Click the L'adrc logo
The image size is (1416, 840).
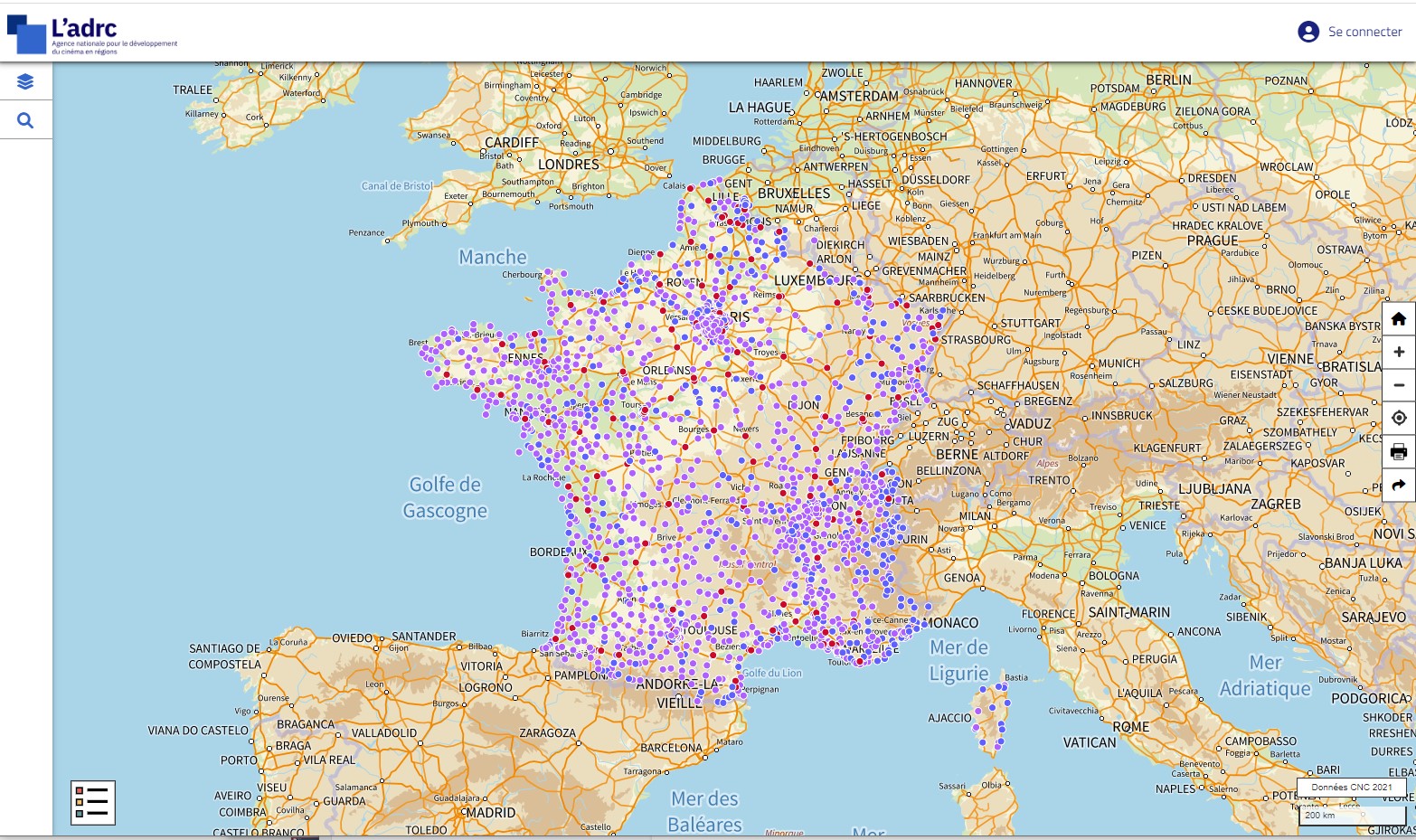tap(92, 34)
